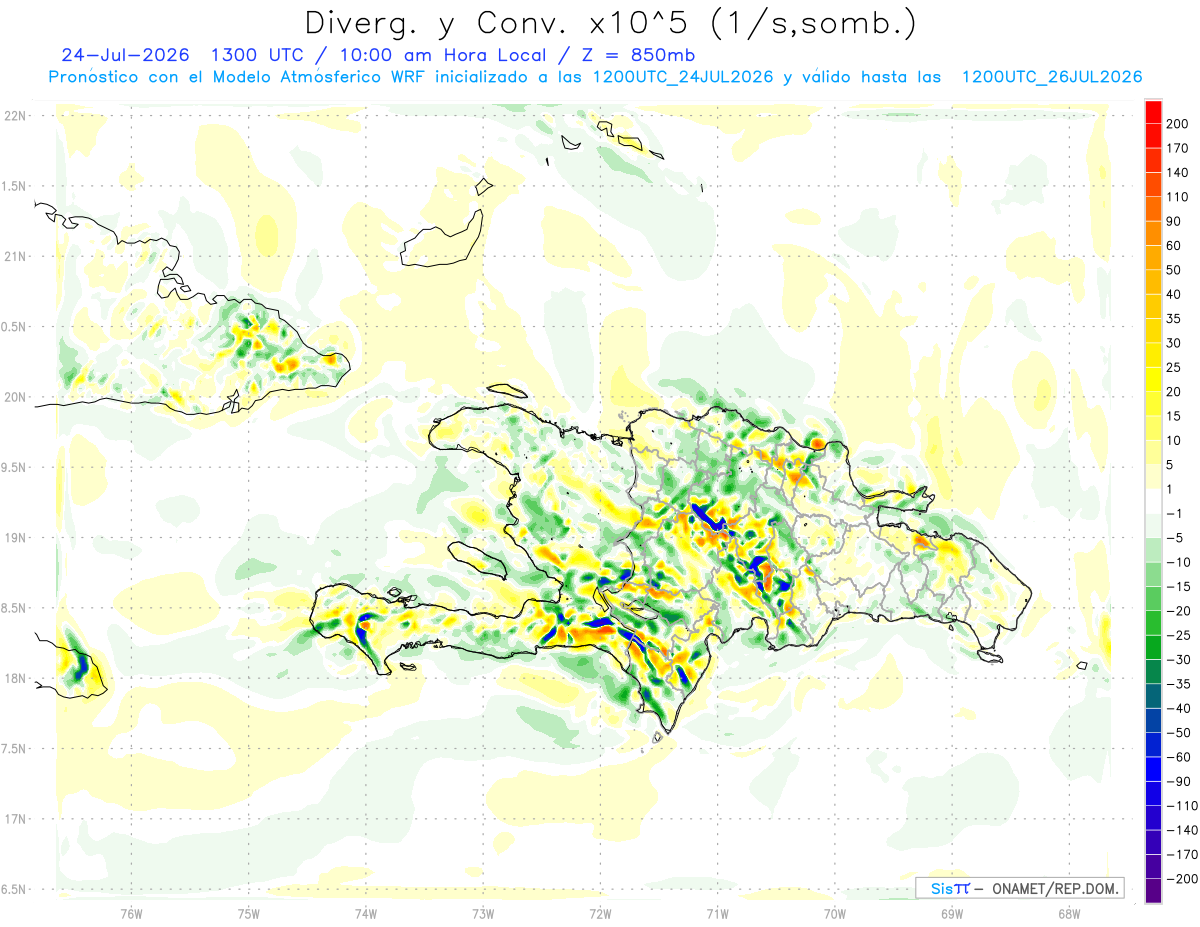1200x927 pixels.
Task: Click the 17N latitude label
Action: [x=14, y=819]
